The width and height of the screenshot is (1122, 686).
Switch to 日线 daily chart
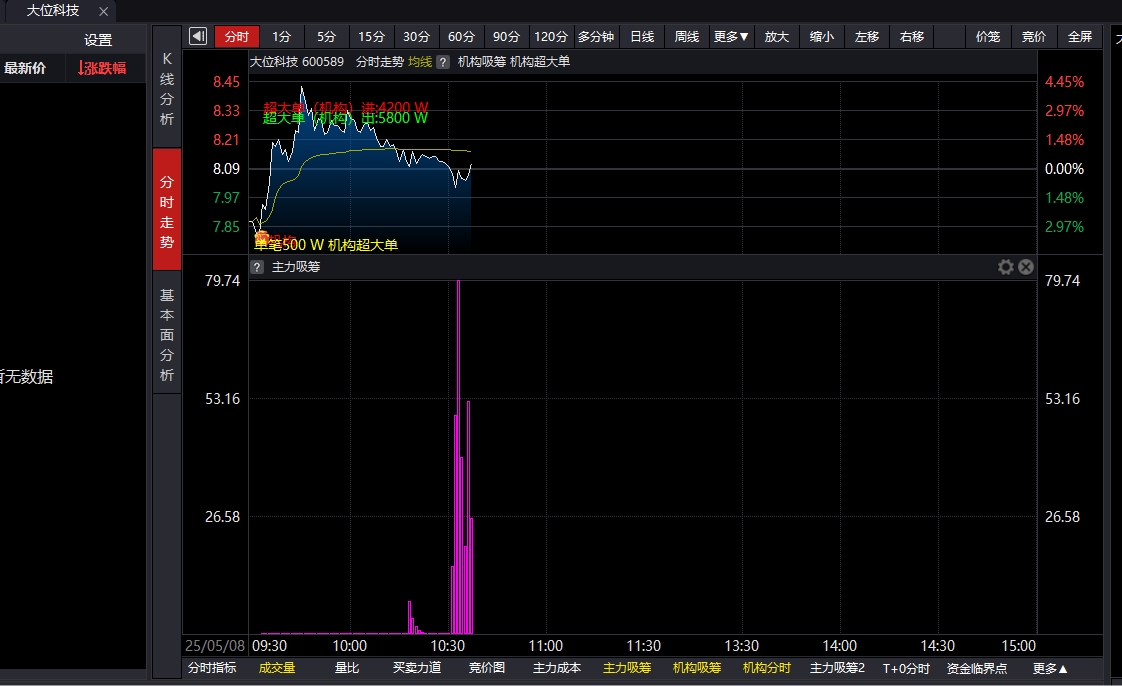tap(642, 36)
